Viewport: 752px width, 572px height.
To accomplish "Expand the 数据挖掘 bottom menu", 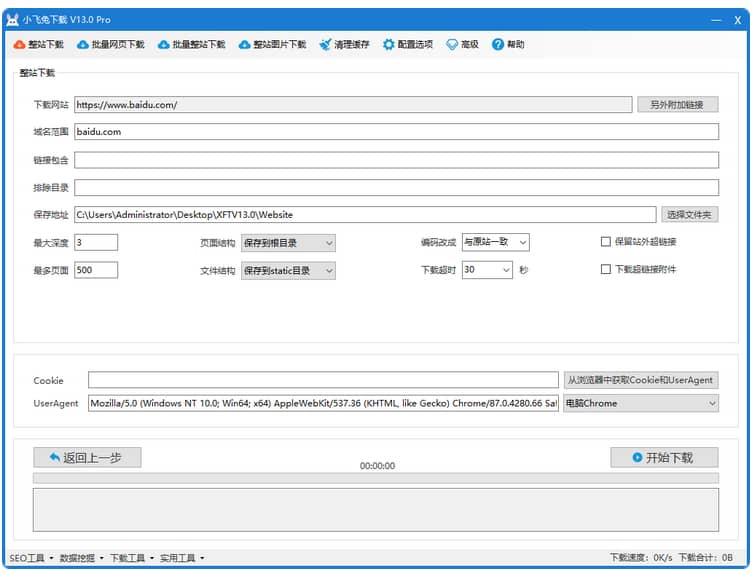I will pyautogui.click(x=81, y=558).
